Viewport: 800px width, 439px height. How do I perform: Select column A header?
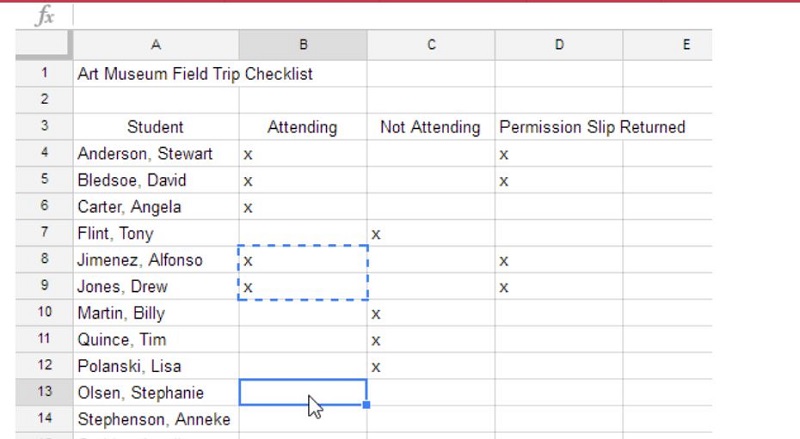click(155, 44)
